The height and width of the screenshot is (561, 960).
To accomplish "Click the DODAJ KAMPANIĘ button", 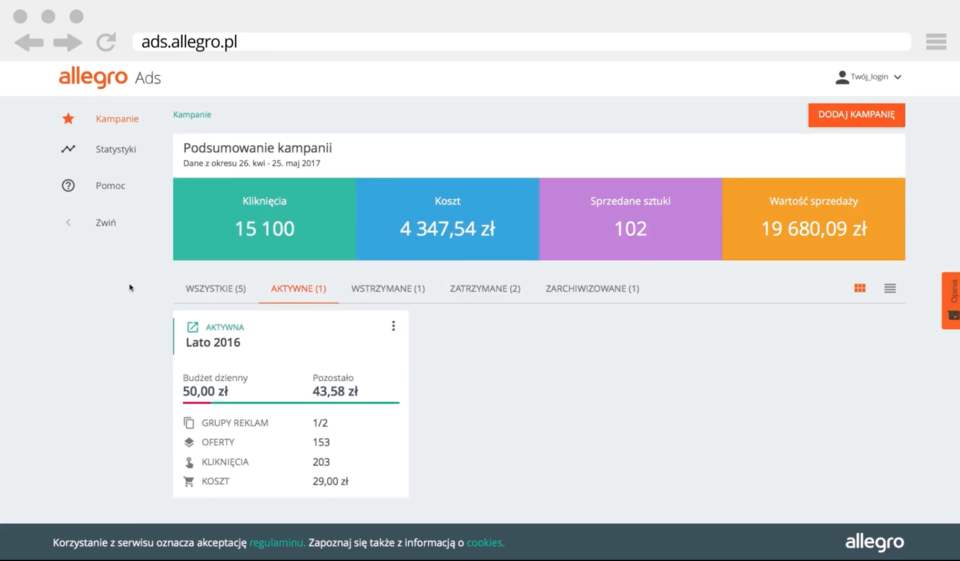I will [857, 115].
